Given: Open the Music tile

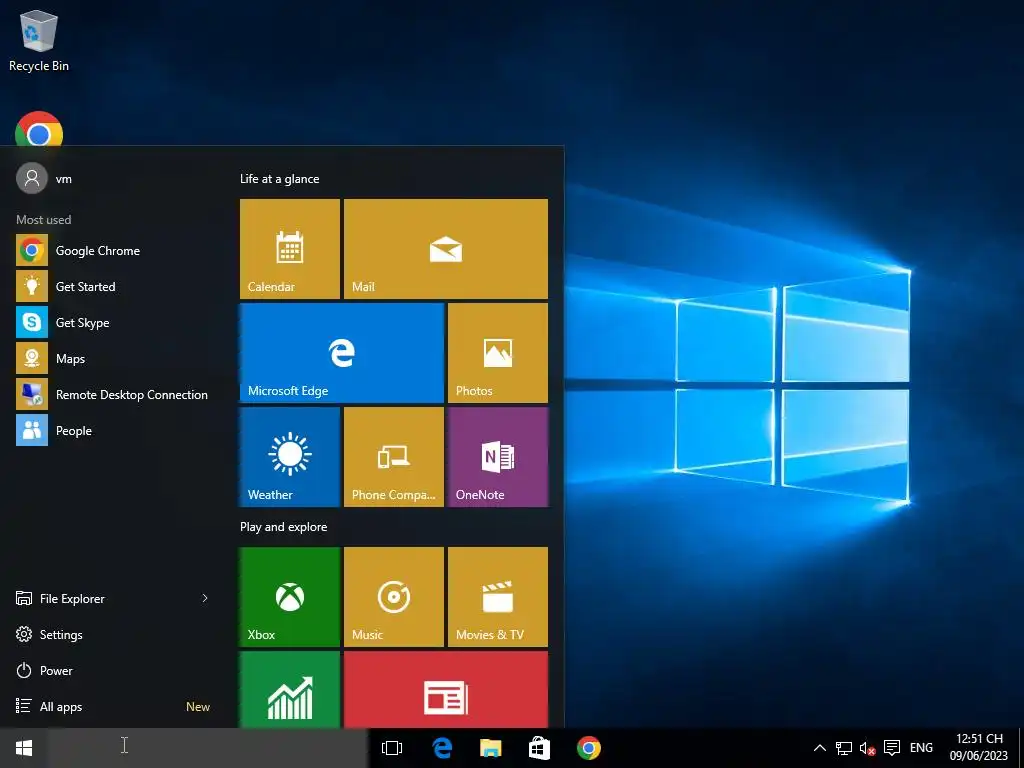Looking at the screenshot, I should tap(394, 597).
